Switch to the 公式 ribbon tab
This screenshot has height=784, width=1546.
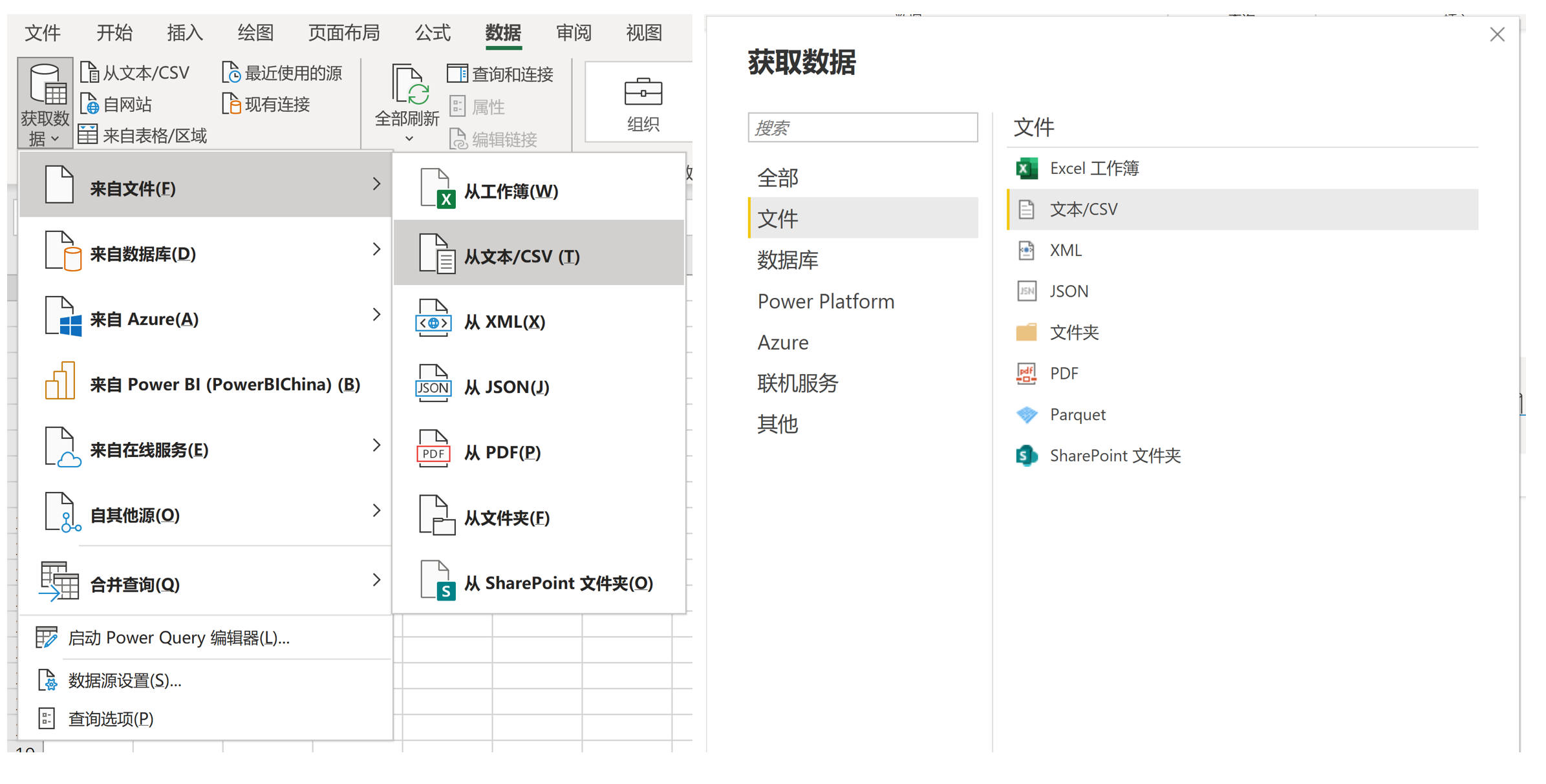click(x=432, y=32)
